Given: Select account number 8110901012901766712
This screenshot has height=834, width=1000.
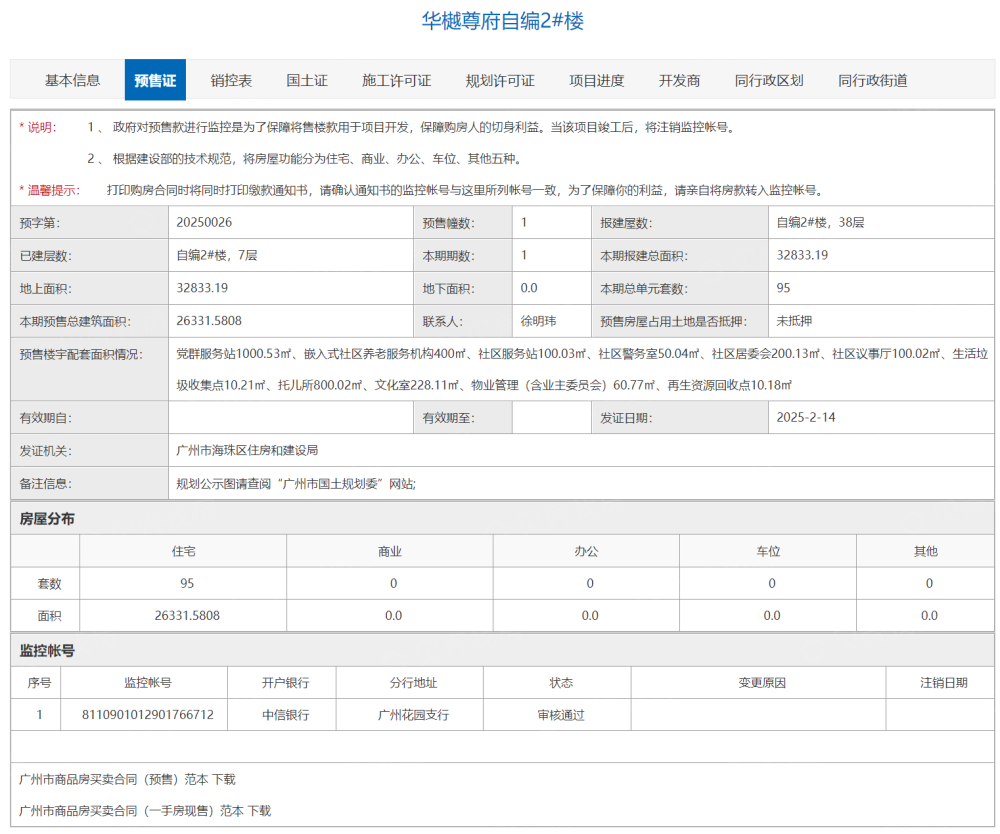Looking at the screenshot, I should click(x=147, y=715).
